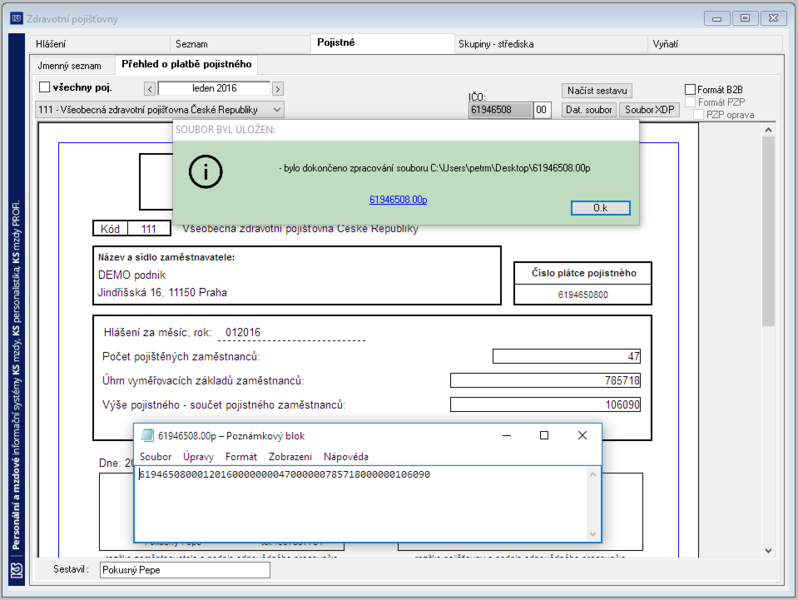Click the info icon in the saved-file dialog

pyautogui.click(x=206, y=172)
